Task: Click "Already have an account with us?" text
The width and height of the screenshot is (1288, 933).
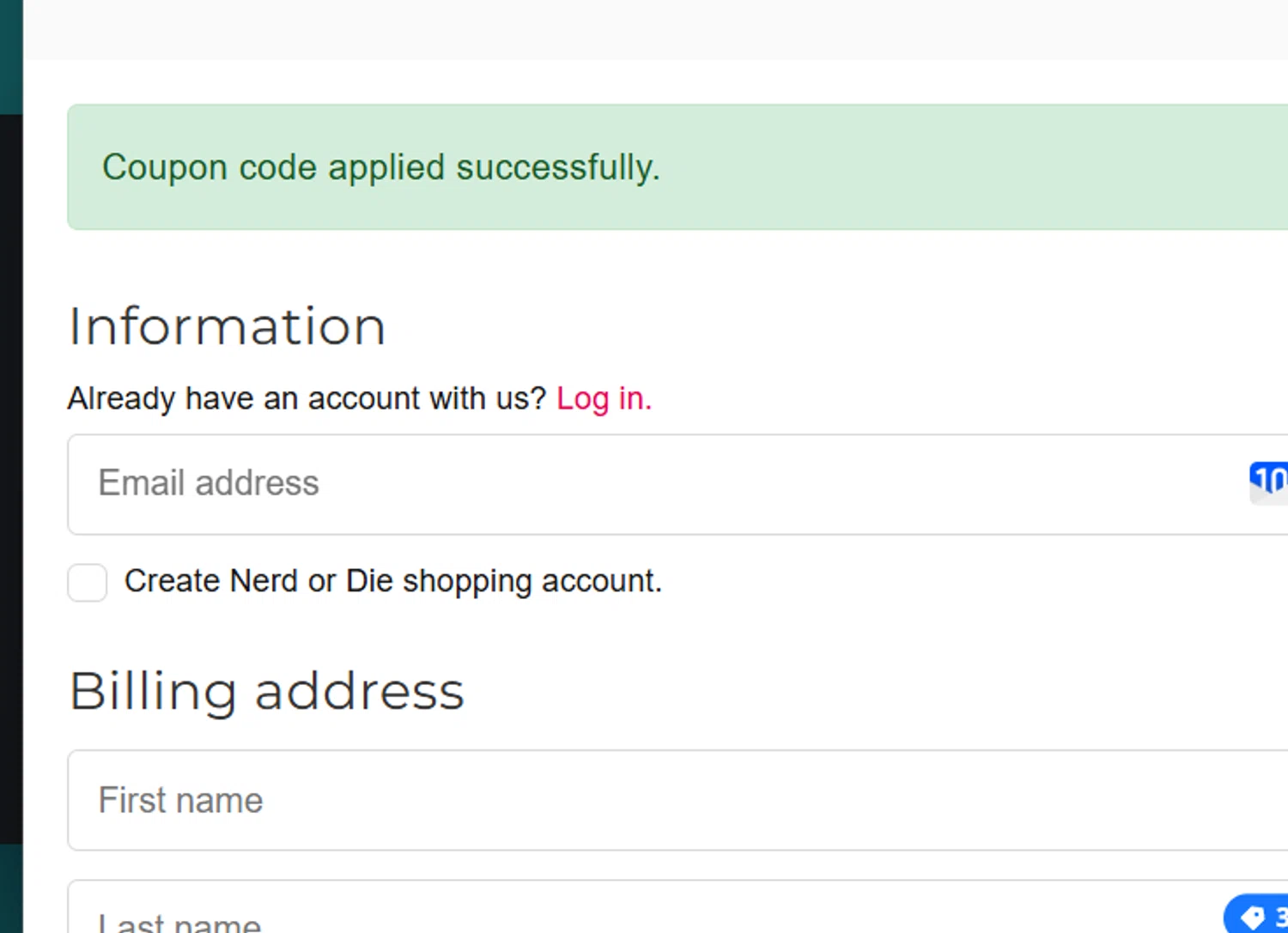Action: coord(307,398)
